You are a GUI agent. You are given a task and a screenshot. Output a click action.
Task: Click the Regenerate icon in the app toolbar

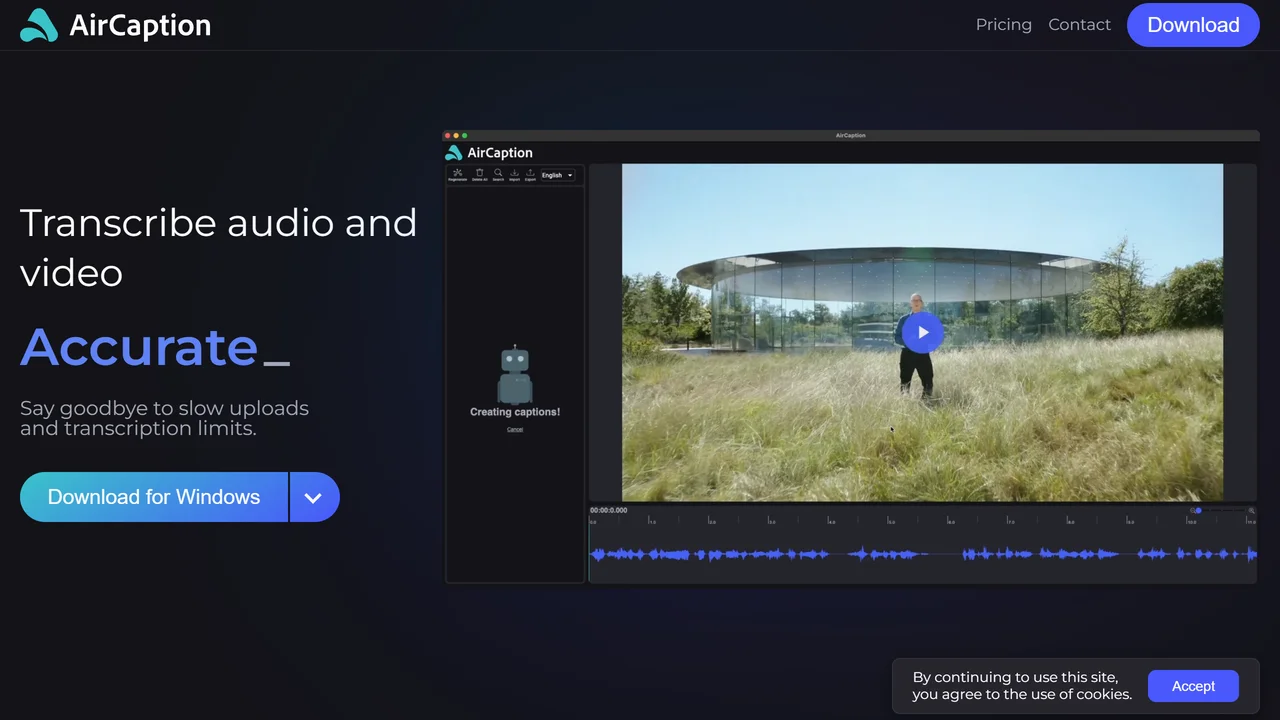(458, 173)
